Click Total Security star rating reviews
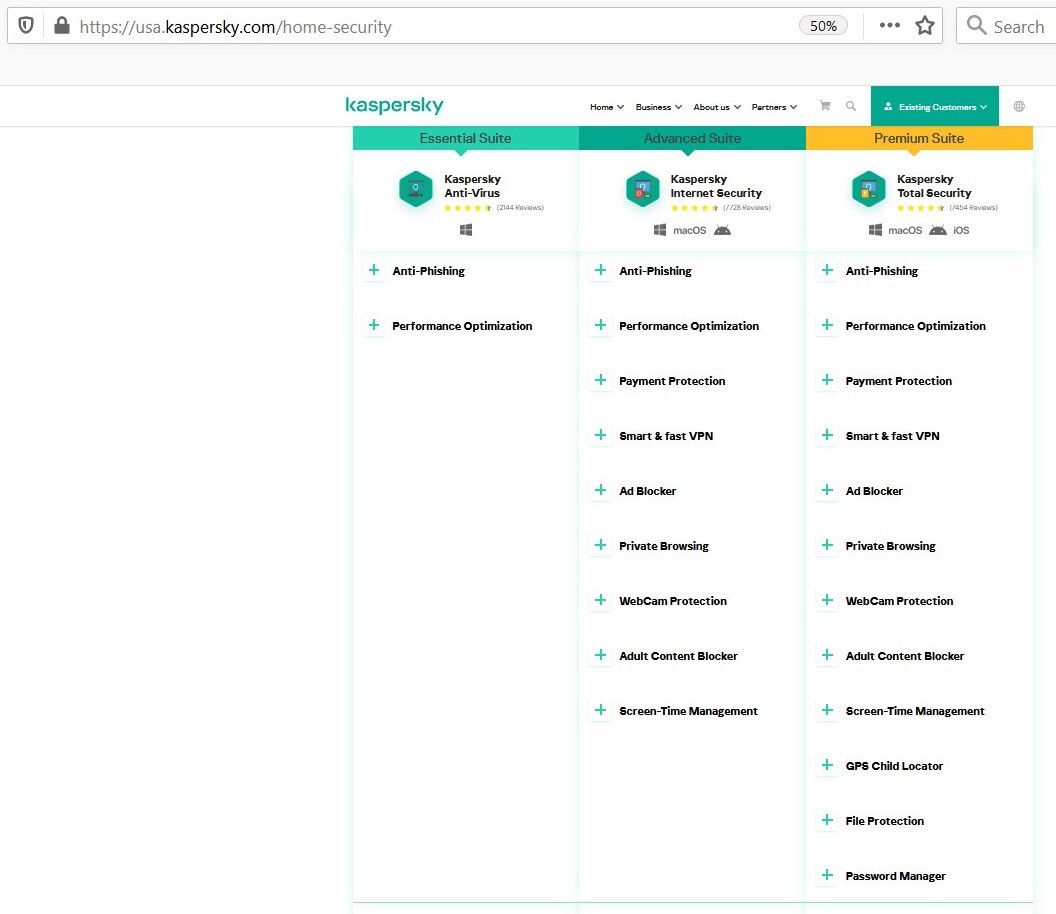 coord(947,207)
